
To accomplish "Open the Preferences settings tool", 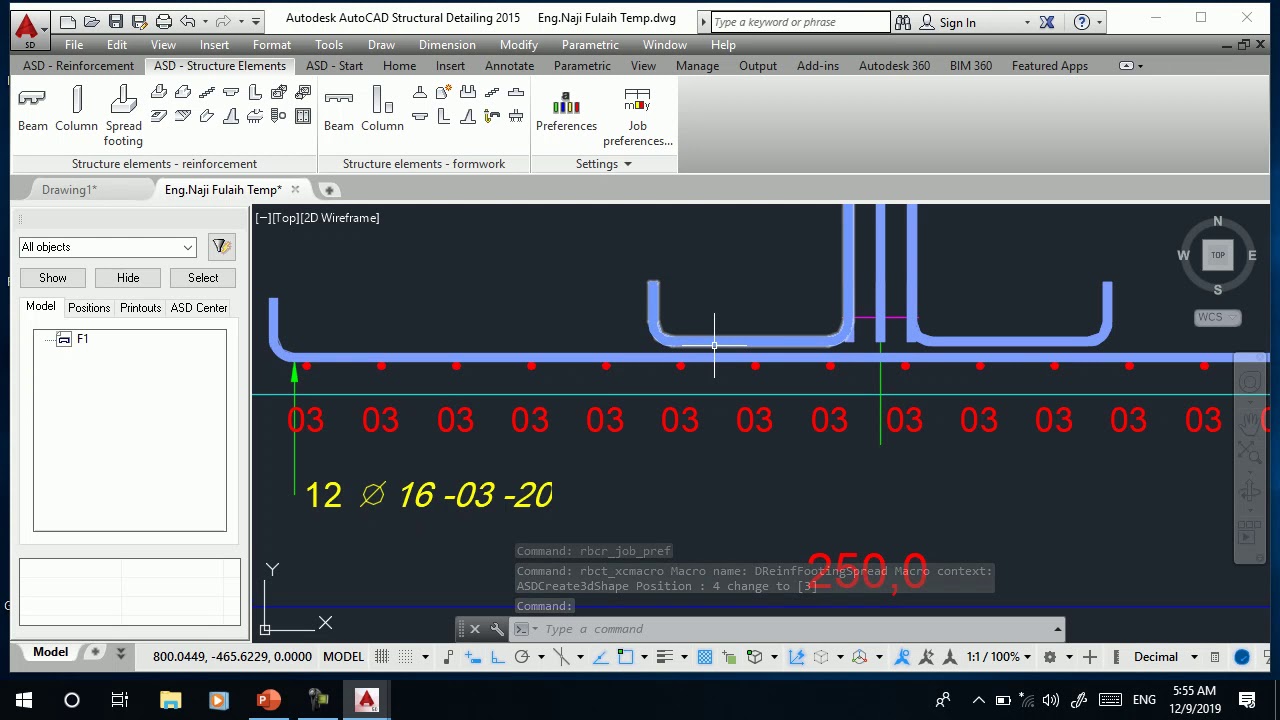I will pyautogui.click(x=566, y=110).
